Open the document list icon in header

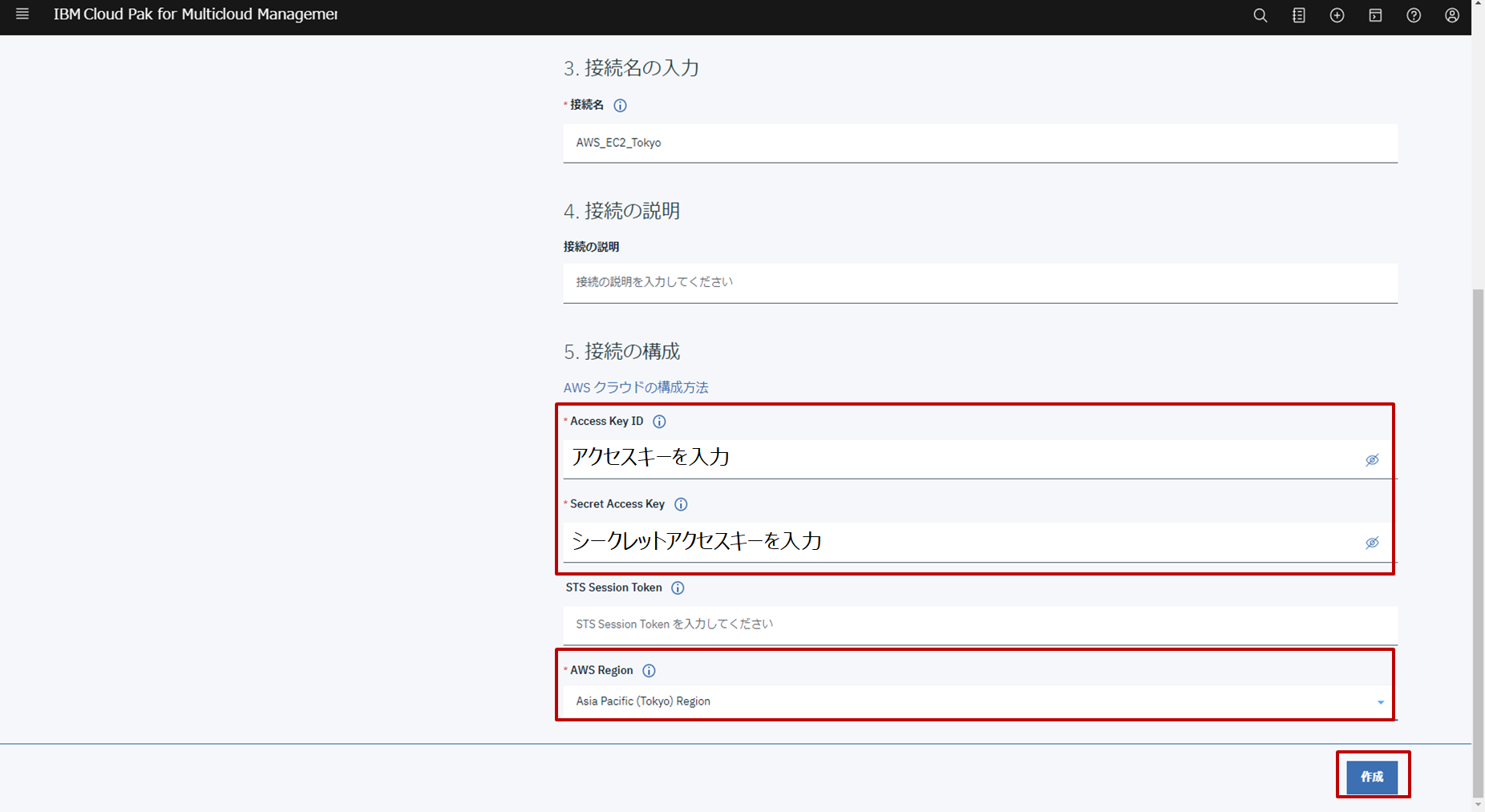pos(1299,15)
